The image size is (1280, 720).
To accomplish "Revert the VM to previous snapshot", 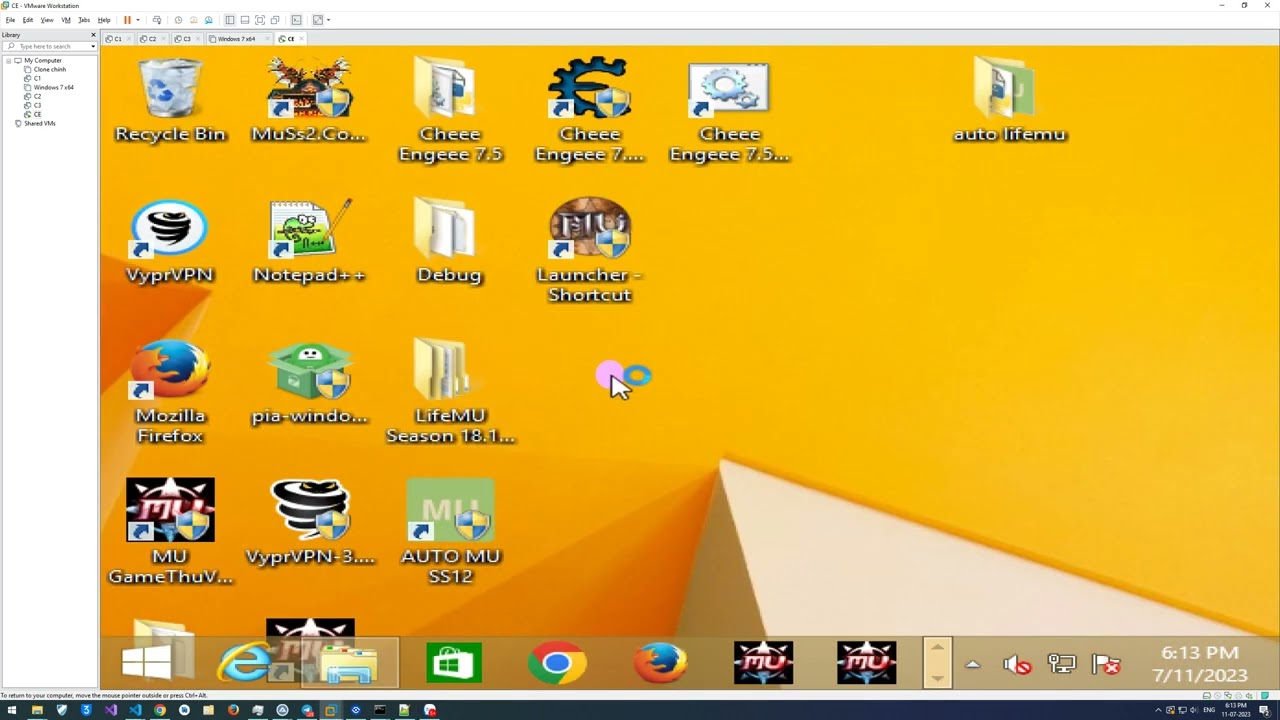I will click(193, 20).
